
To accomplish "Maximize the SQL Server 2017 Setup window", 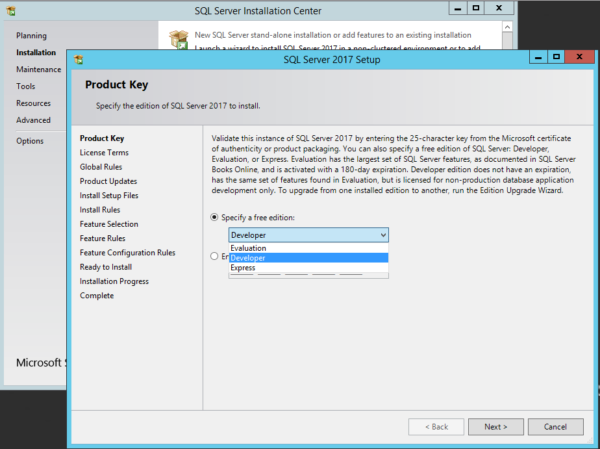I will click(556, 57).
